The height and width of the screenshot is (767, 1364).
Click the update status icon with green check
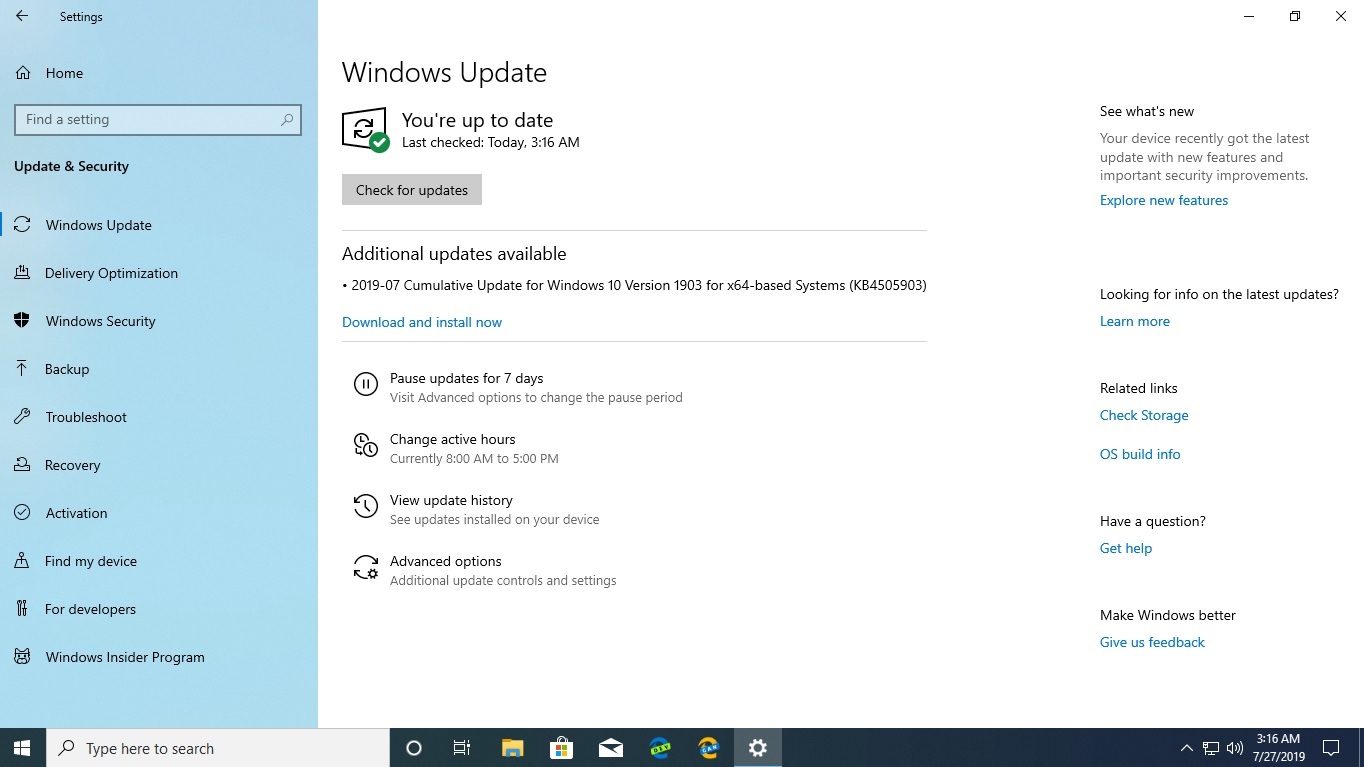(365, 130)
